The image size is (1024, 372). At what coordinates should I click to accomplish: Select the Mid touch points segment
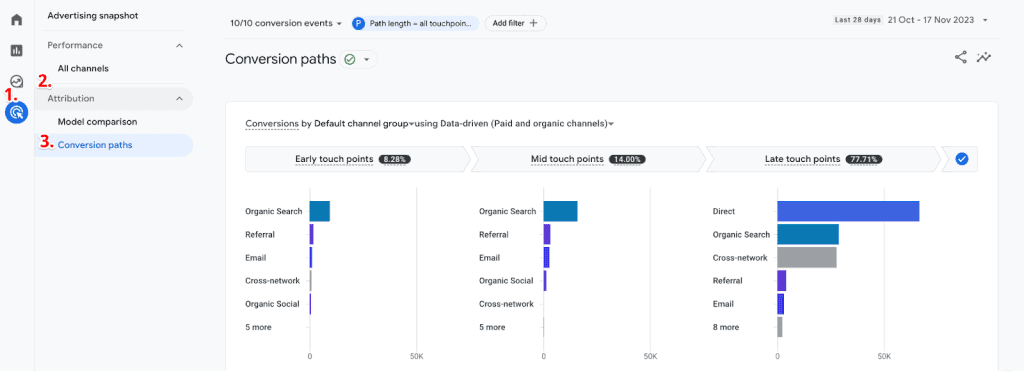click(588, 159)
